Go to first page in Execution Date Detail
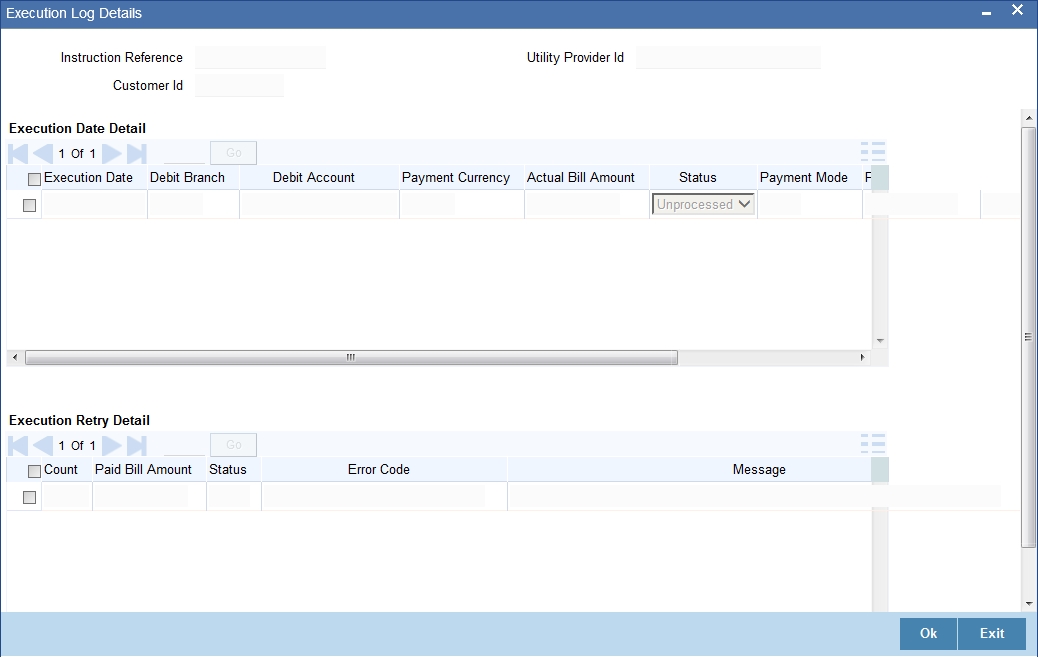The width and height of the screenshot is (1038, 658). [18, 154]
